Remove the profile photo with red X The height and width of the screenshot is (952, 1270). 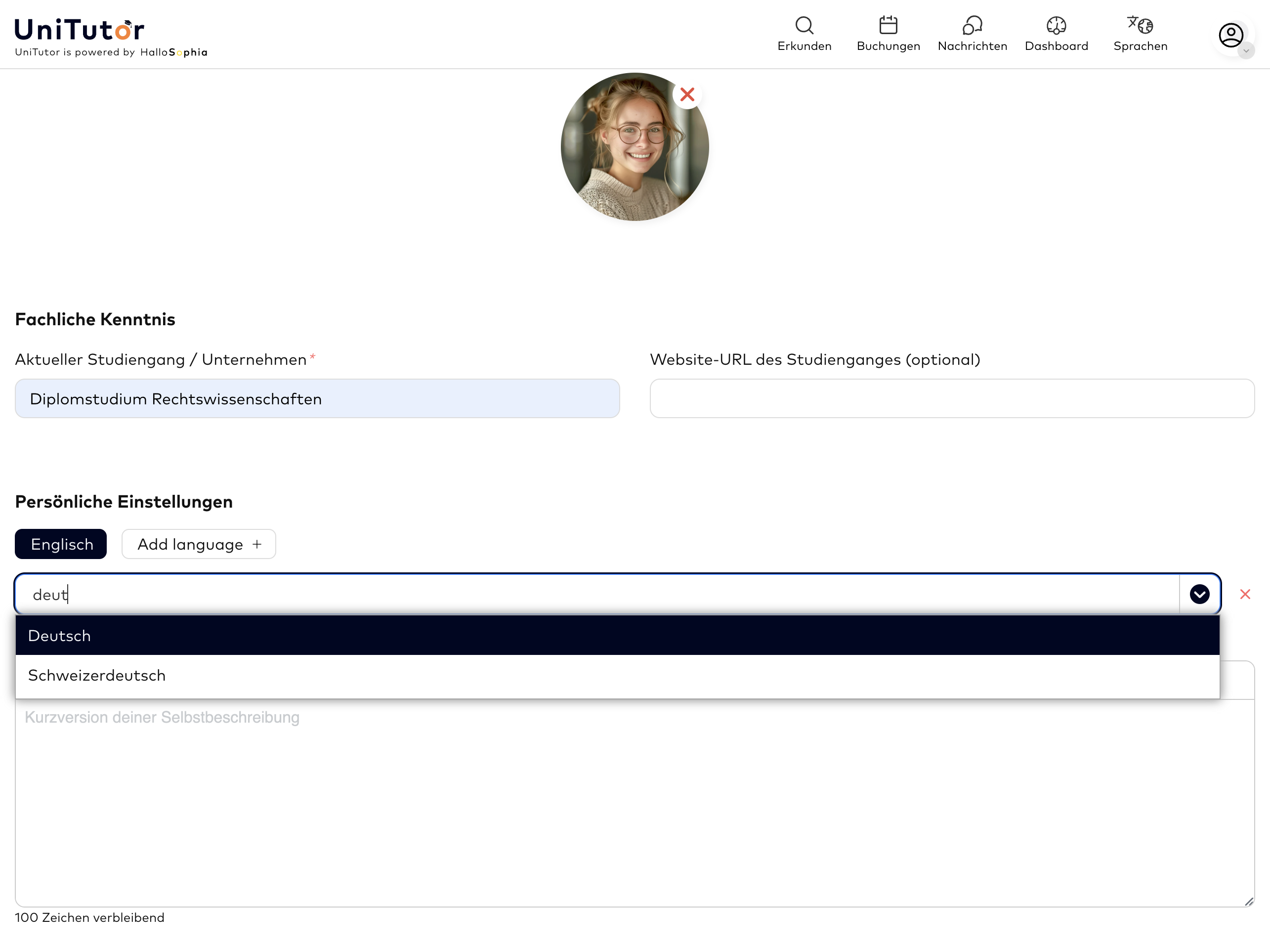pyautogui.click(x=687, y=94)
